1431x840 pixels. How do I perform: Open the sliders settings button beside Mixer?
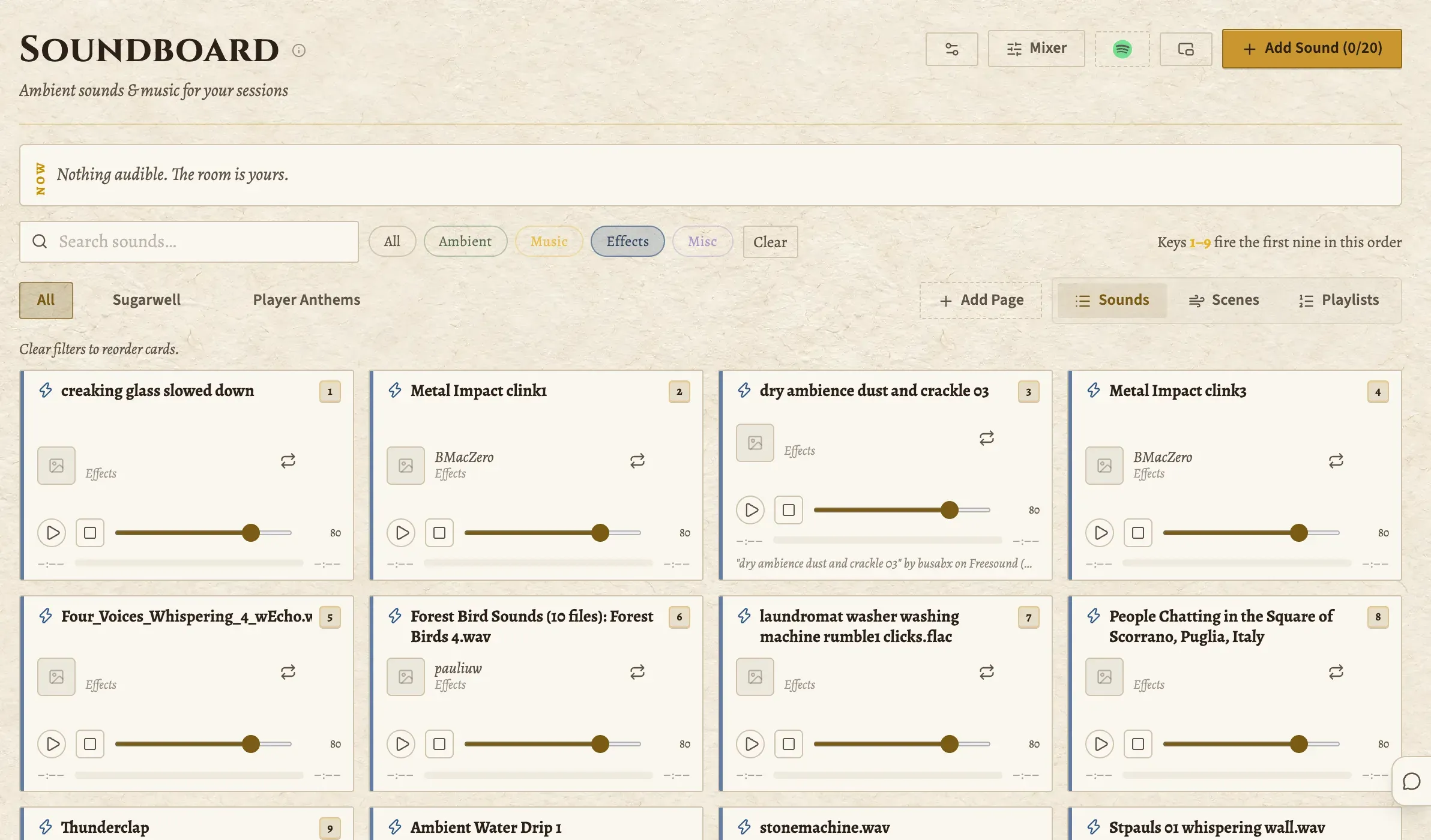click(951, 49)
